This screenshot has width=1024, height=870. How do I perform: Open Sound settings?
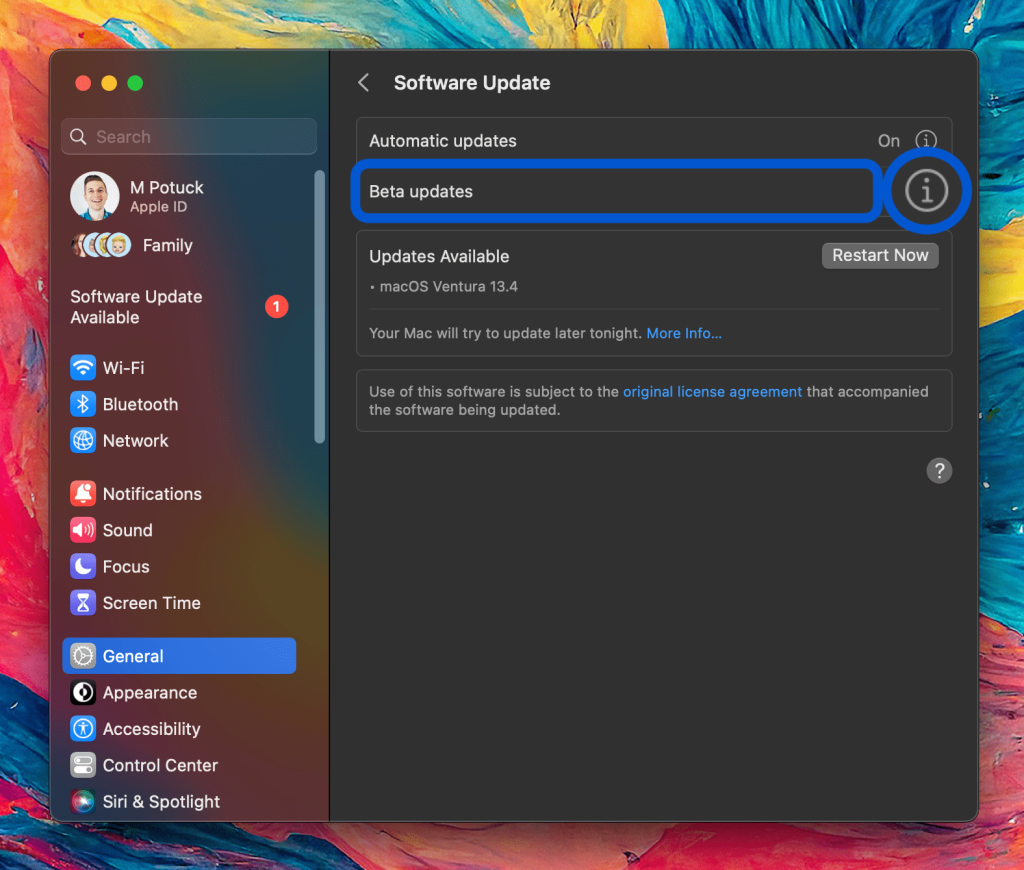pyautogui.click(x=127, y=530)
